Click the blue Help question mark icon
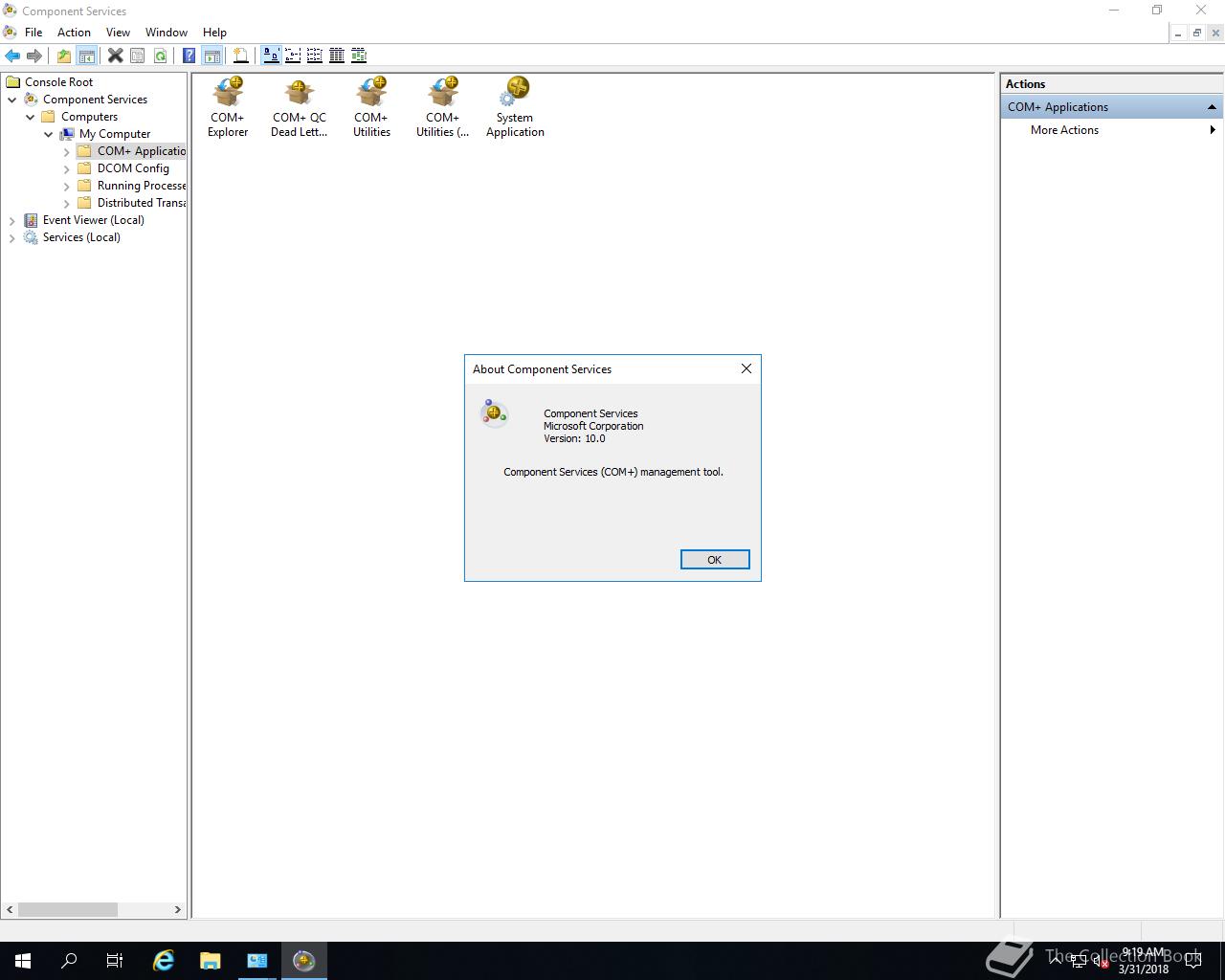This screenshot has width=1225, height=980. 189,56
